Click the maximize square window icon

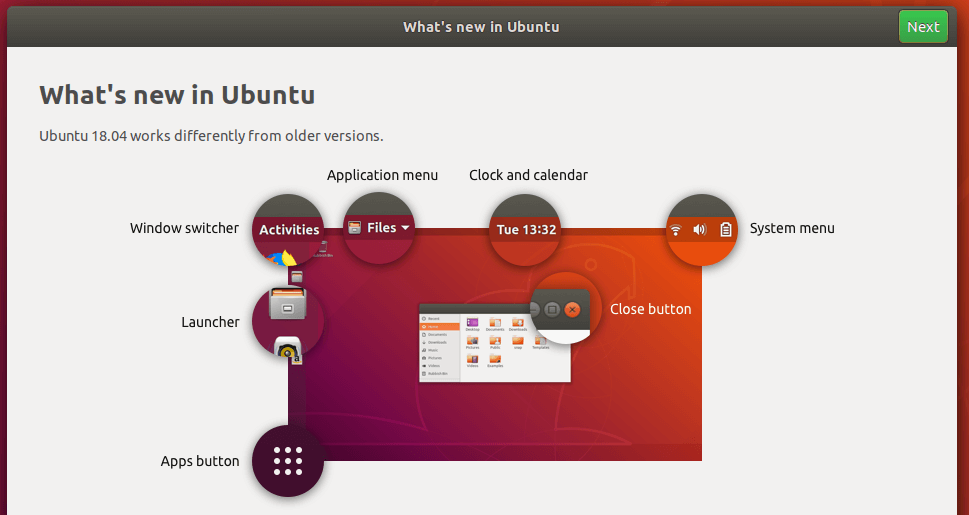552,310
